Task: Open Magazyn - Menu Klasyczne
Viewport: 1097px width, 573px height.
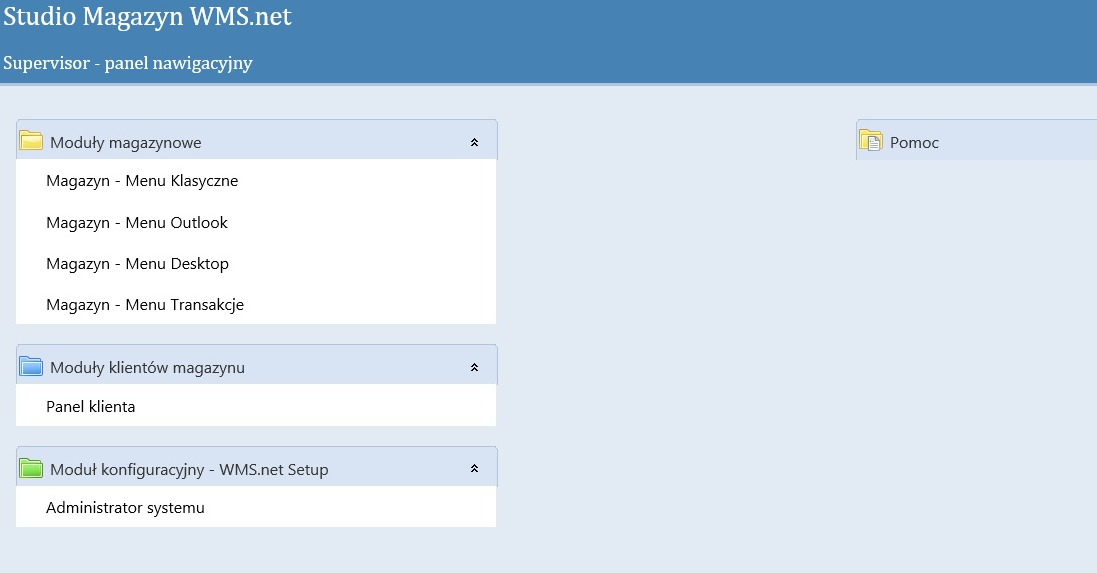Action: [142, 181]
